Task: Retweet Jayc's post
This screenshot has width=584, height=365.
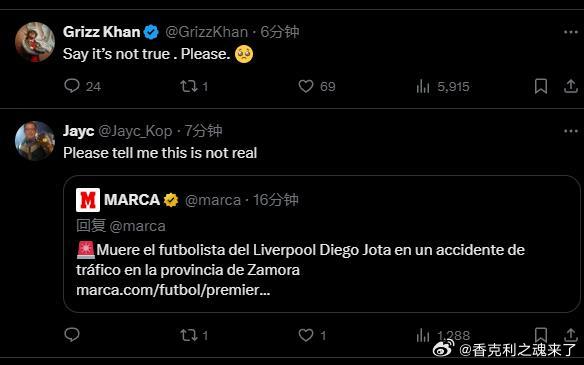Action: 189,335
